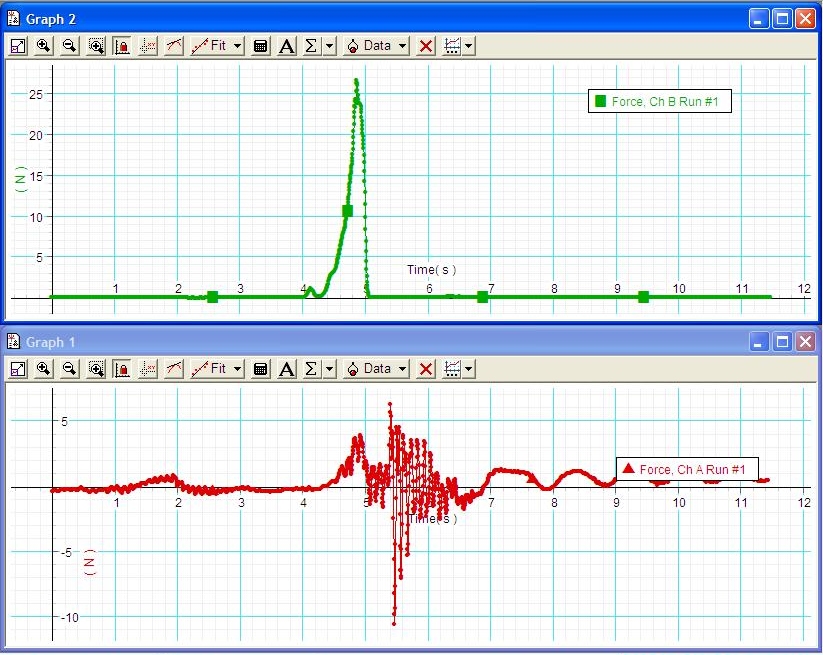Toggle the axis lock button in Graph 2
823x655 pixels.
click(x=122, y=46)
